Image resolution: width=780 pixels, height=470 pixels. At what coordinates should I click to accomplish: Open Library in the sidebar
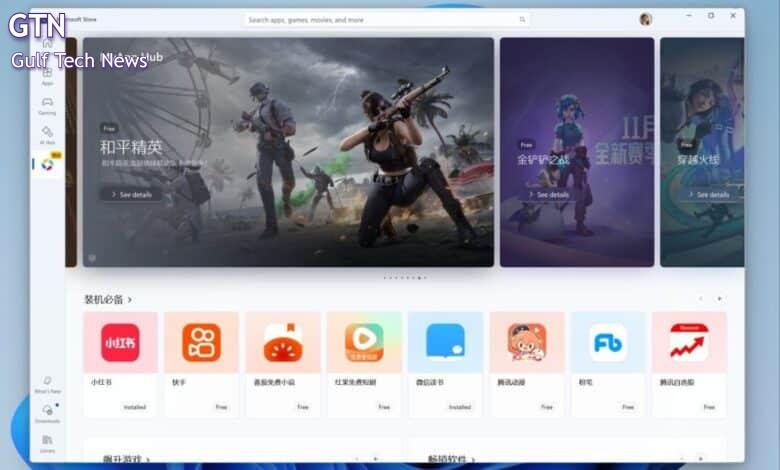47,441
